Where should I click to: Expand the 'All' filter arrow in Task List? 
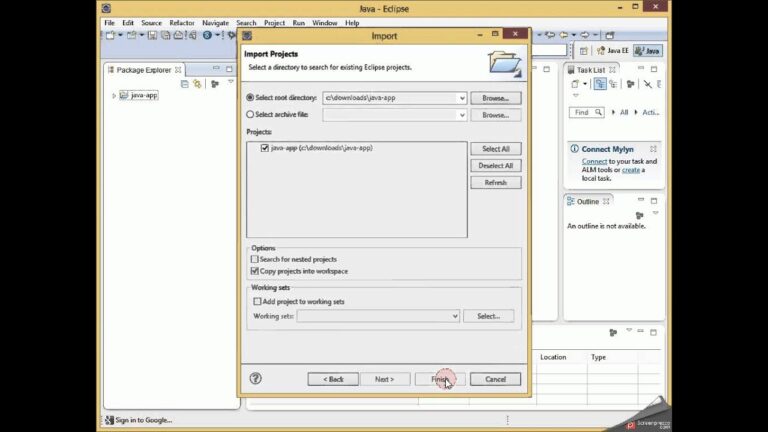click(x=613, y=113)
